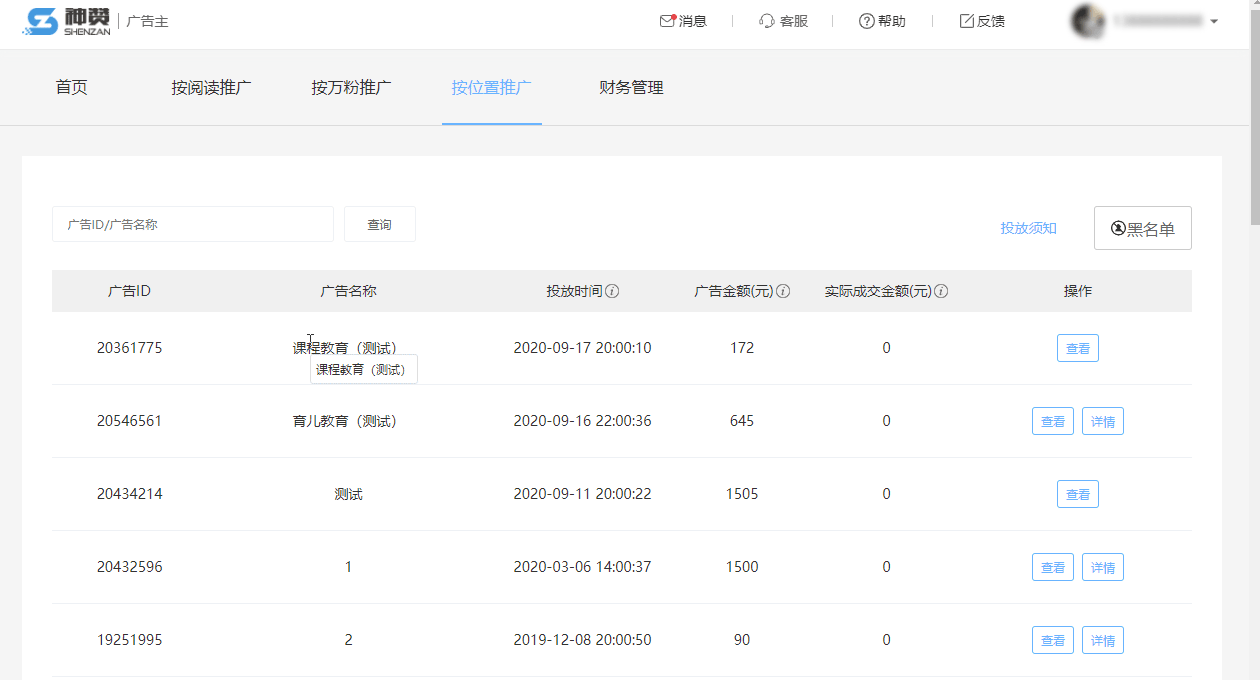1260x680 pixels.
Task: Click info icon beside 实际成交金额(元)
Action: (941, 292)
